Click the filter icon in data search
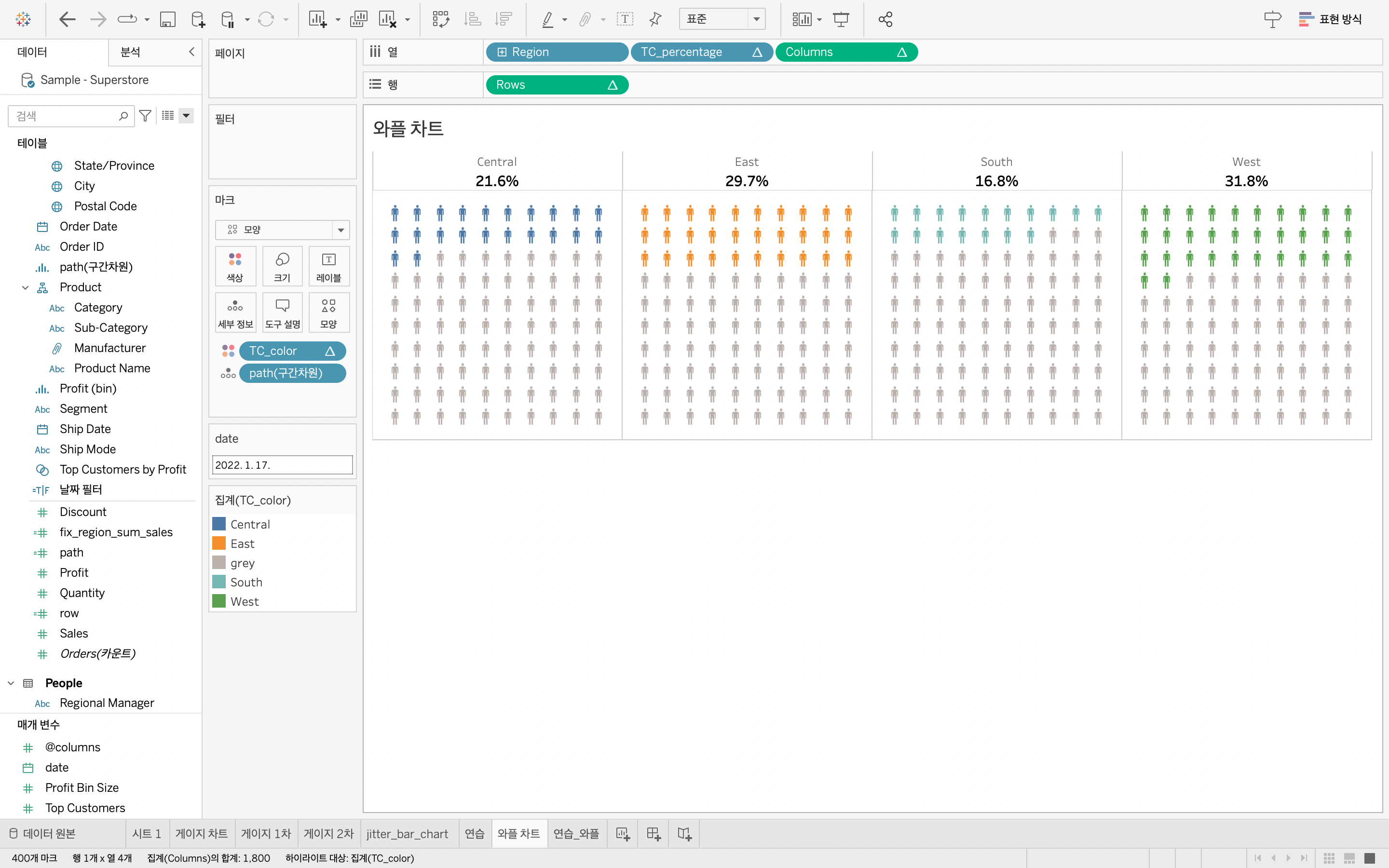 (x=145, y=116)
